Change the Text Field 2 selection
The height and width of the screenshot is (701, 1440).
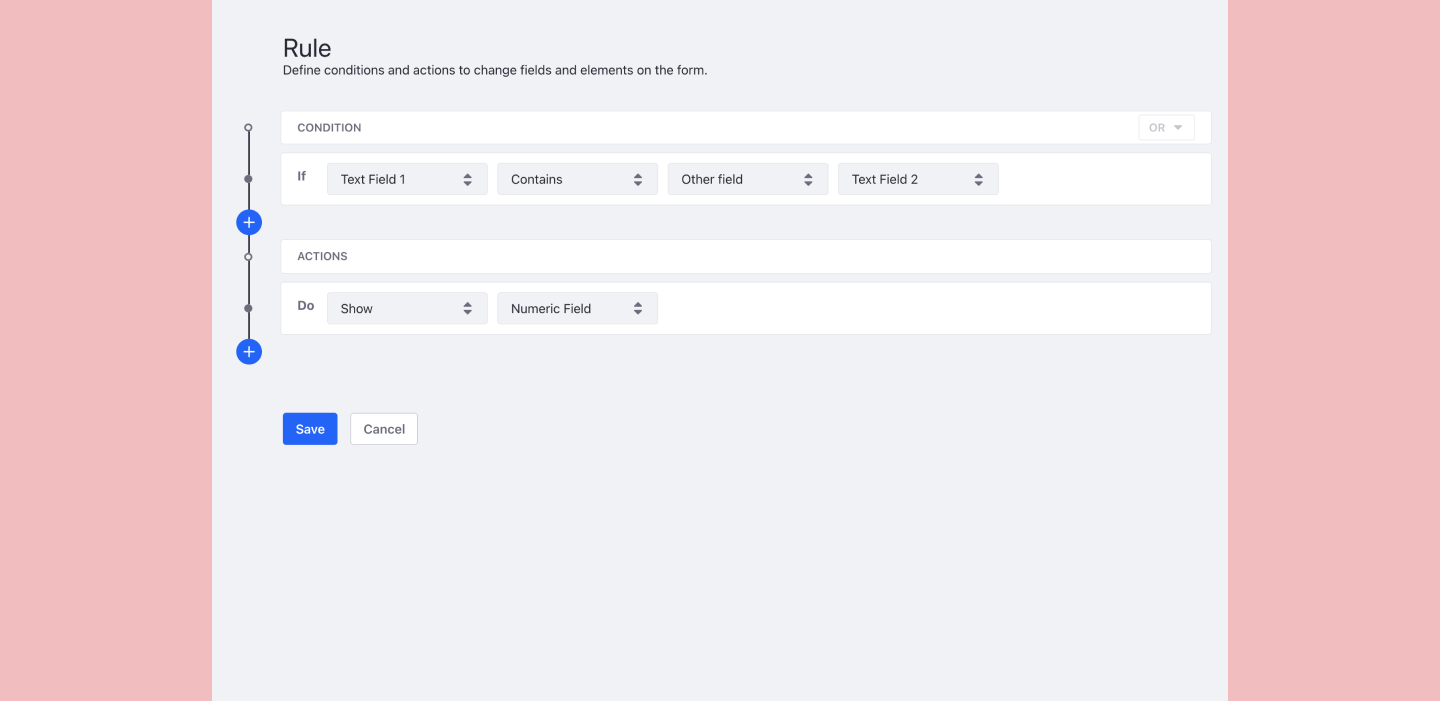(917, 179)
